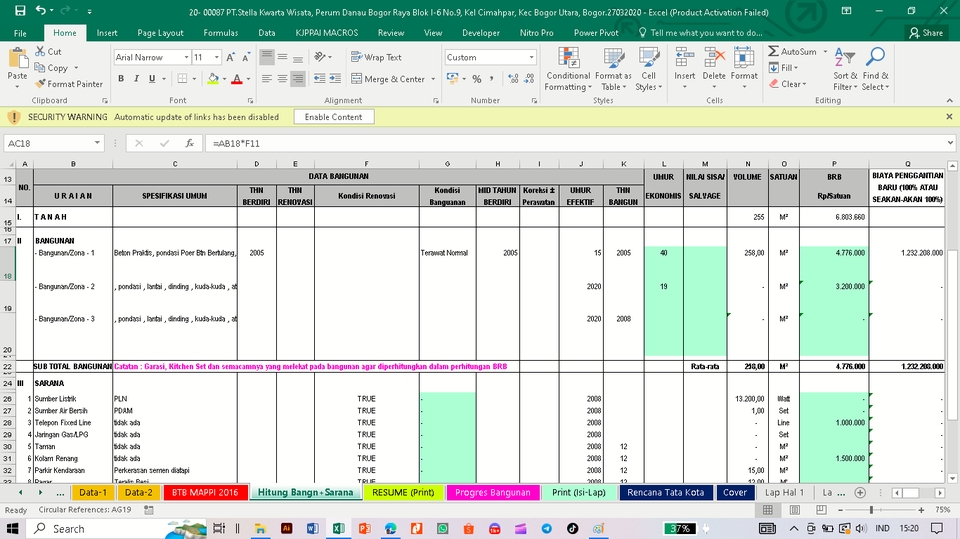Adjust the zoom slider handle
This screenshot has height=539, width=960.
click(x=871, y=510)
